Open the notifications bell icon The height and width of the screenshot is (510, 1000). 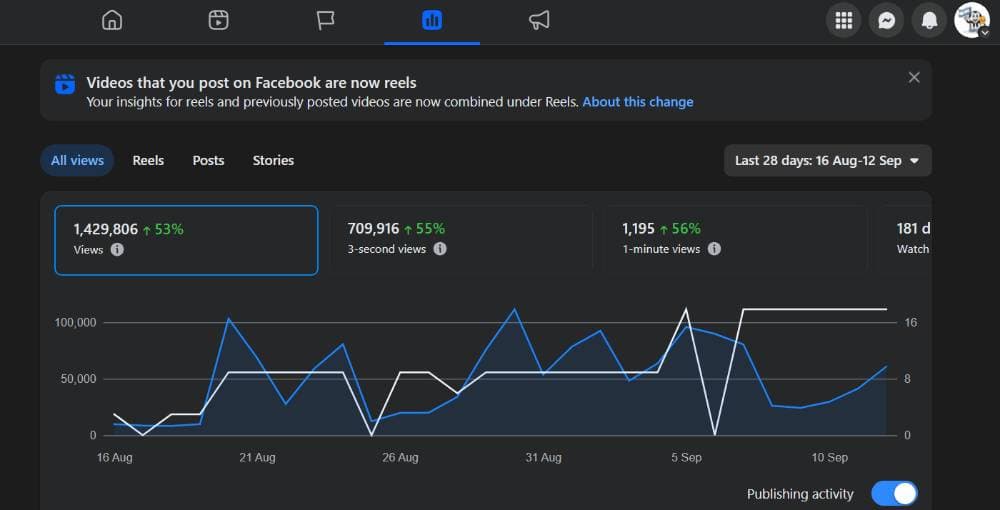(x=929, y=20)
